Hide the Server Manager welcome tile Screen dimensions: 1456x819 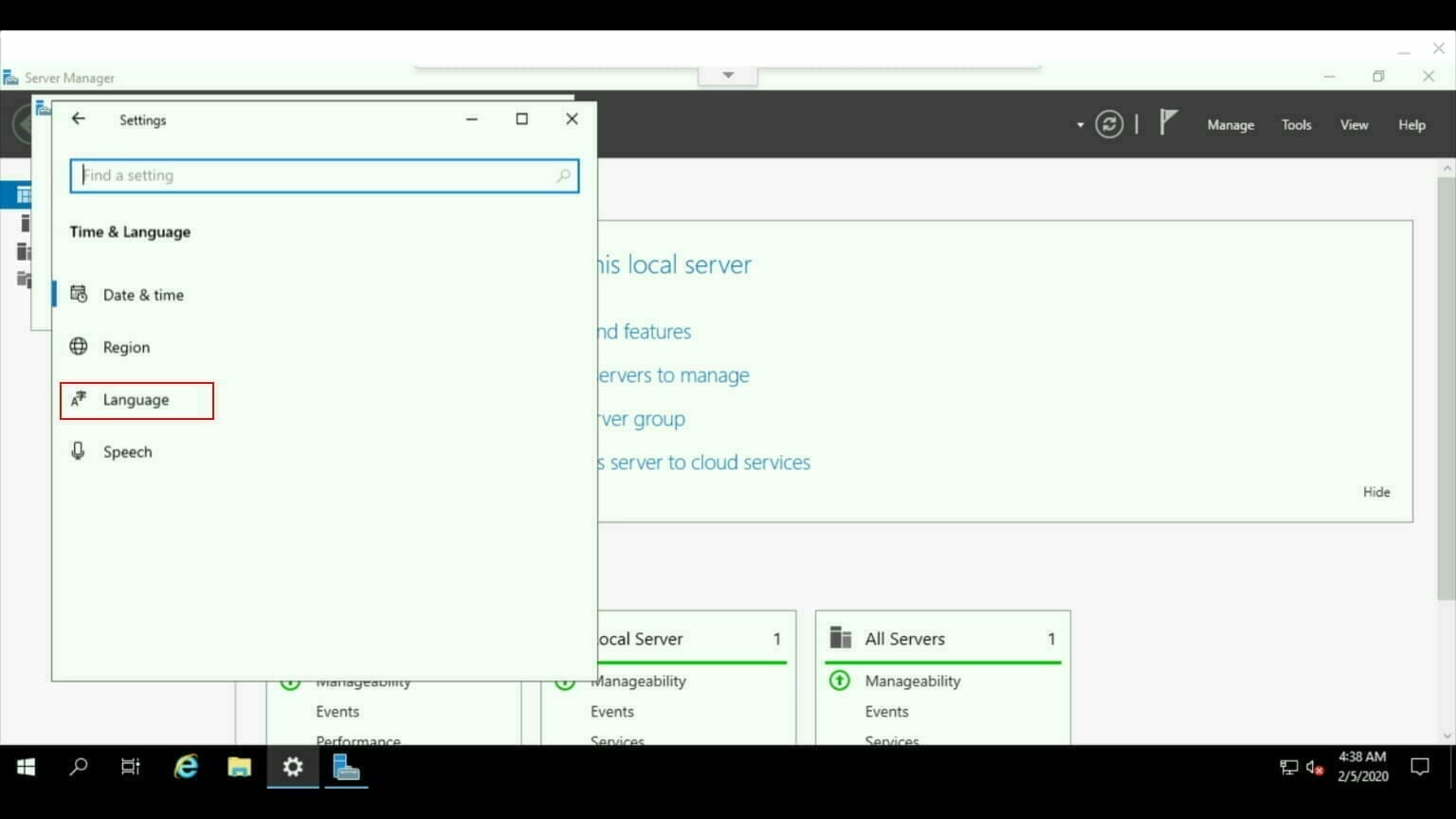(x=1376, y=492)
